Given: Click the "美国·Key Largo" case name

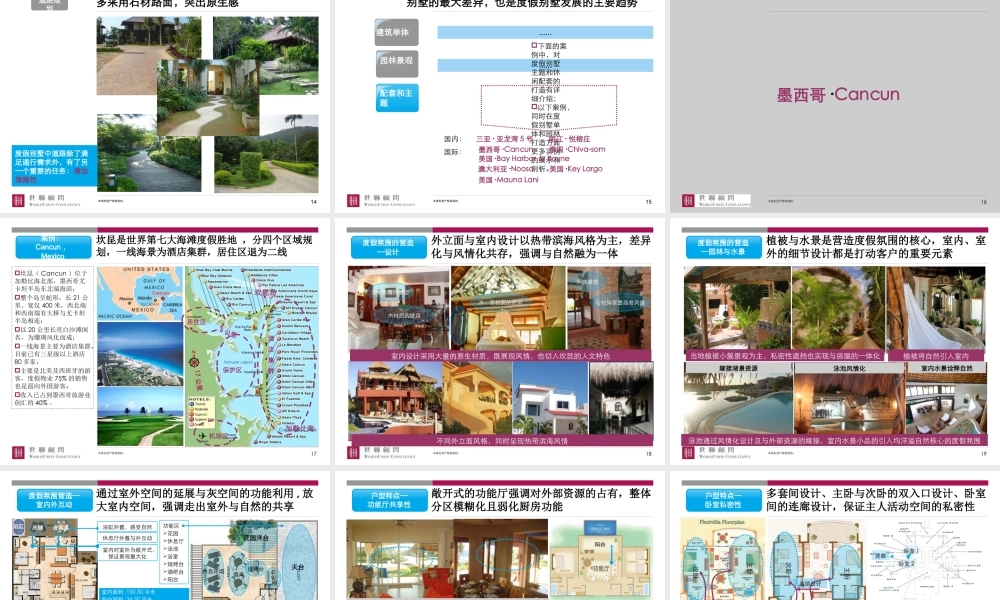Looking at the screenshot, I should click(x=575, y=169).
